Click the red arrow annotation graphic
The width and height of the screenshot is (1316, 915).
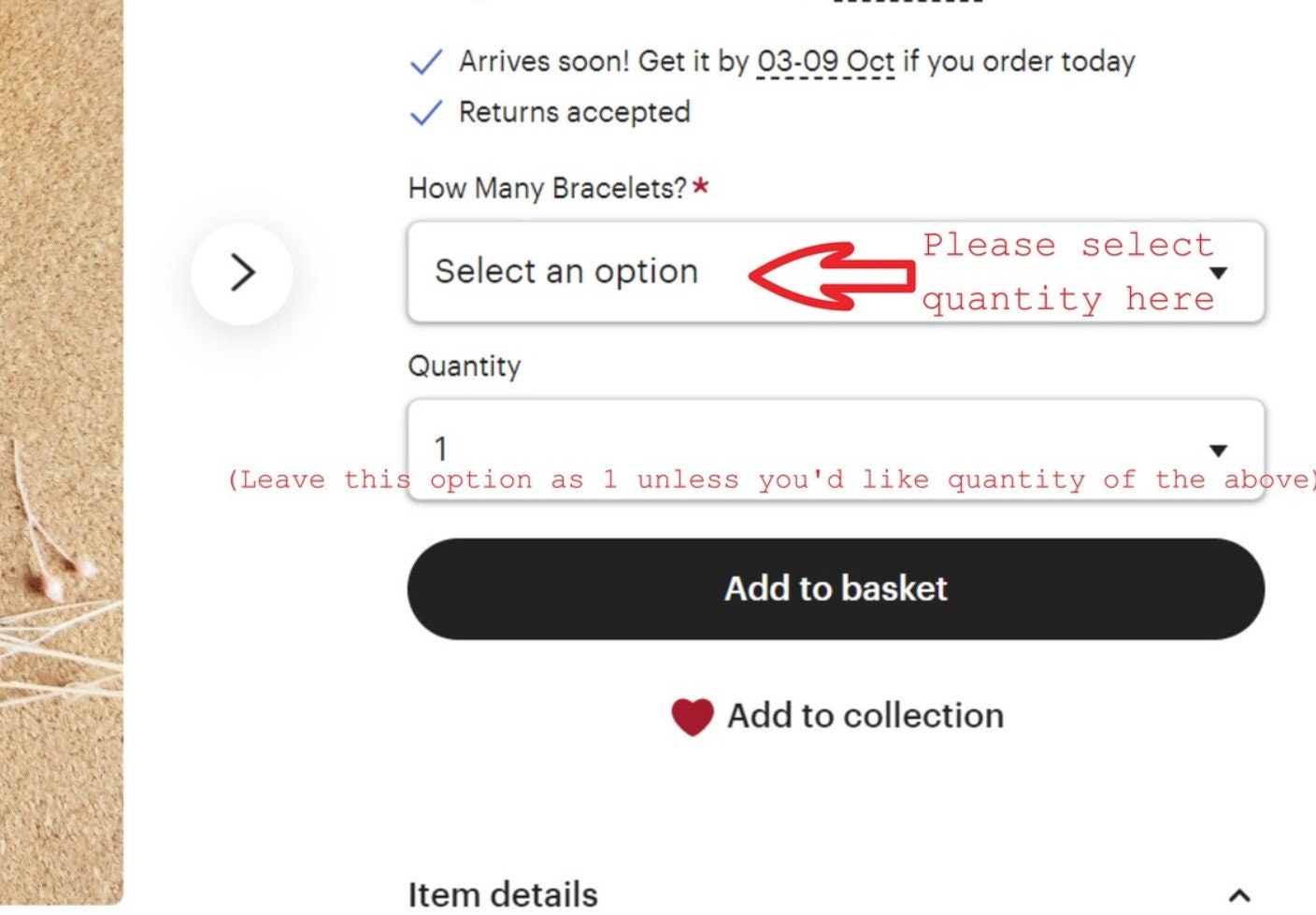830,275
